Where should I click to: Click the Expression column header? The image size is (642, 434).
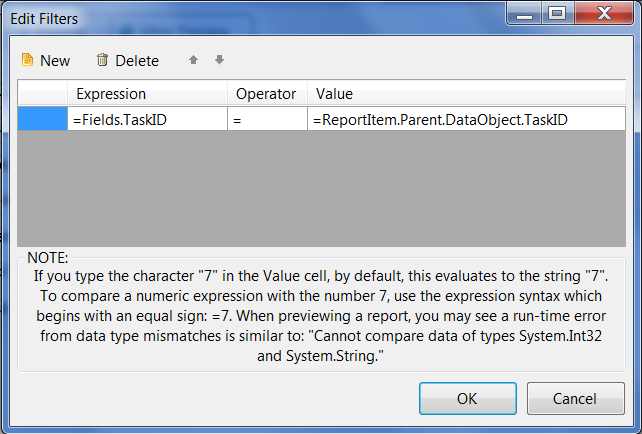147,94
